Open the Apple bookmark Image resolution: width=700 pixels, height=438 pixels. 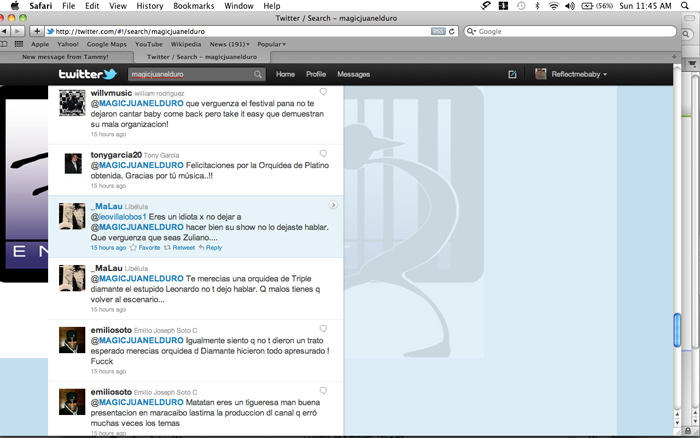40,44
